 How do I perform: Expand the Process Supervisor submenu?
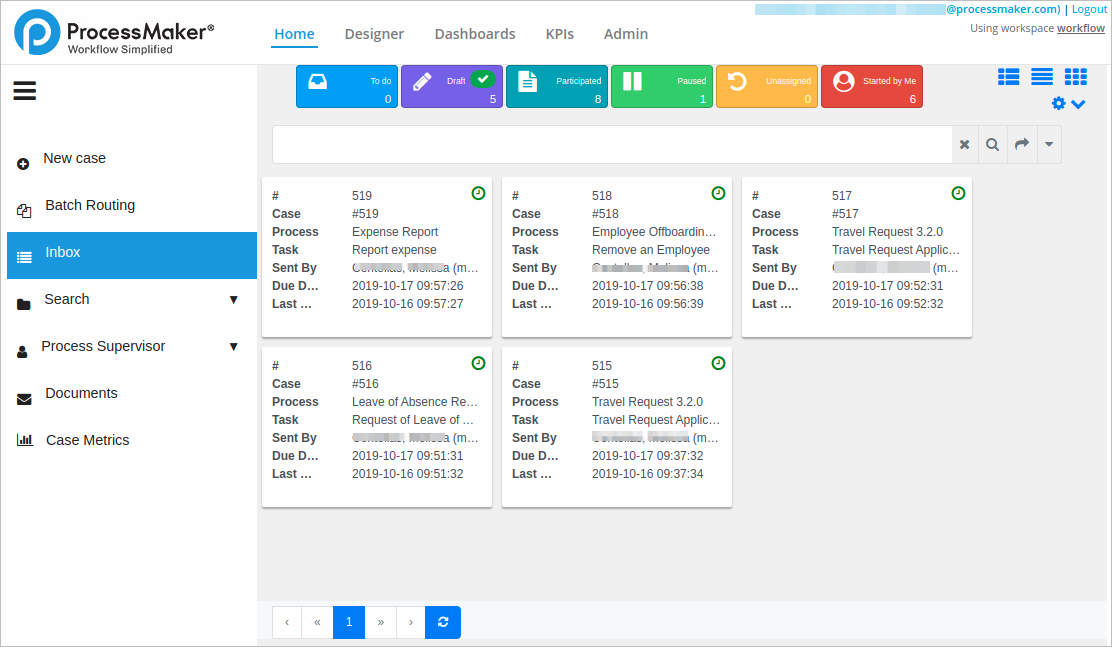point(233,347)
